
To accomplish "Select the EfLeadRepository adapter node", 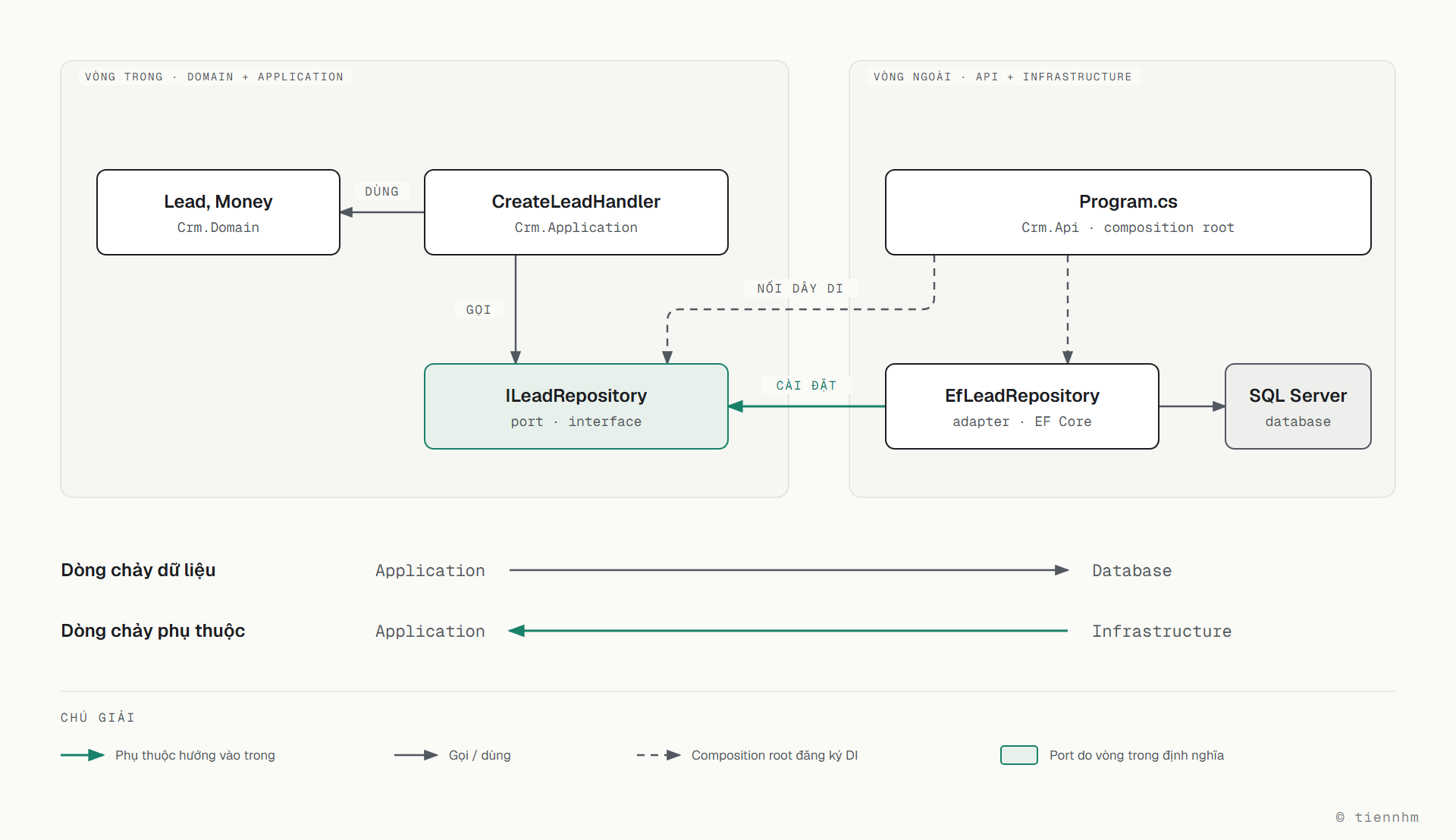I will [x=1022, y=406].
